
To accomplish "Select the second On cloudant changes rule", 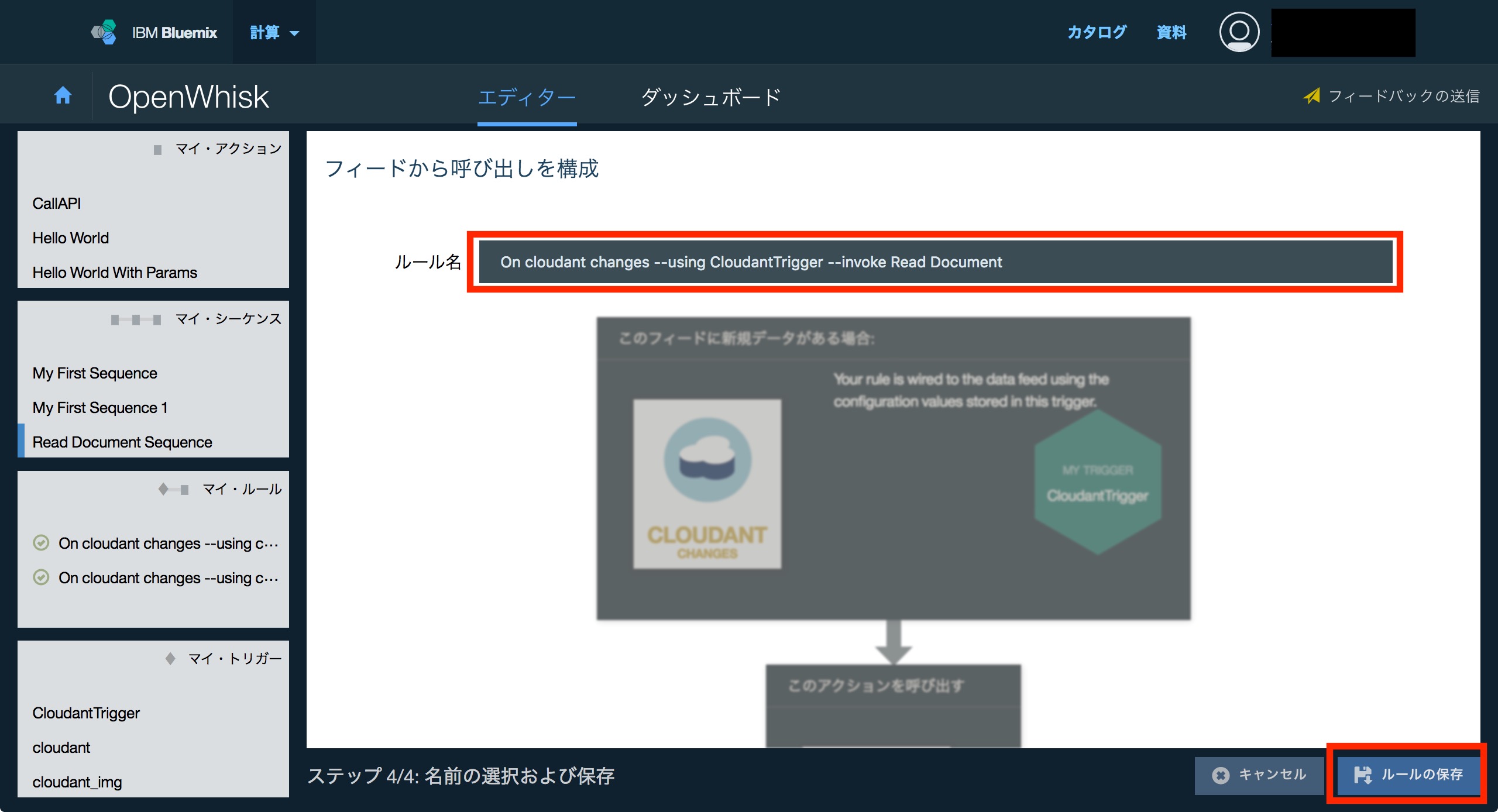I will click(x=168, y=578).
